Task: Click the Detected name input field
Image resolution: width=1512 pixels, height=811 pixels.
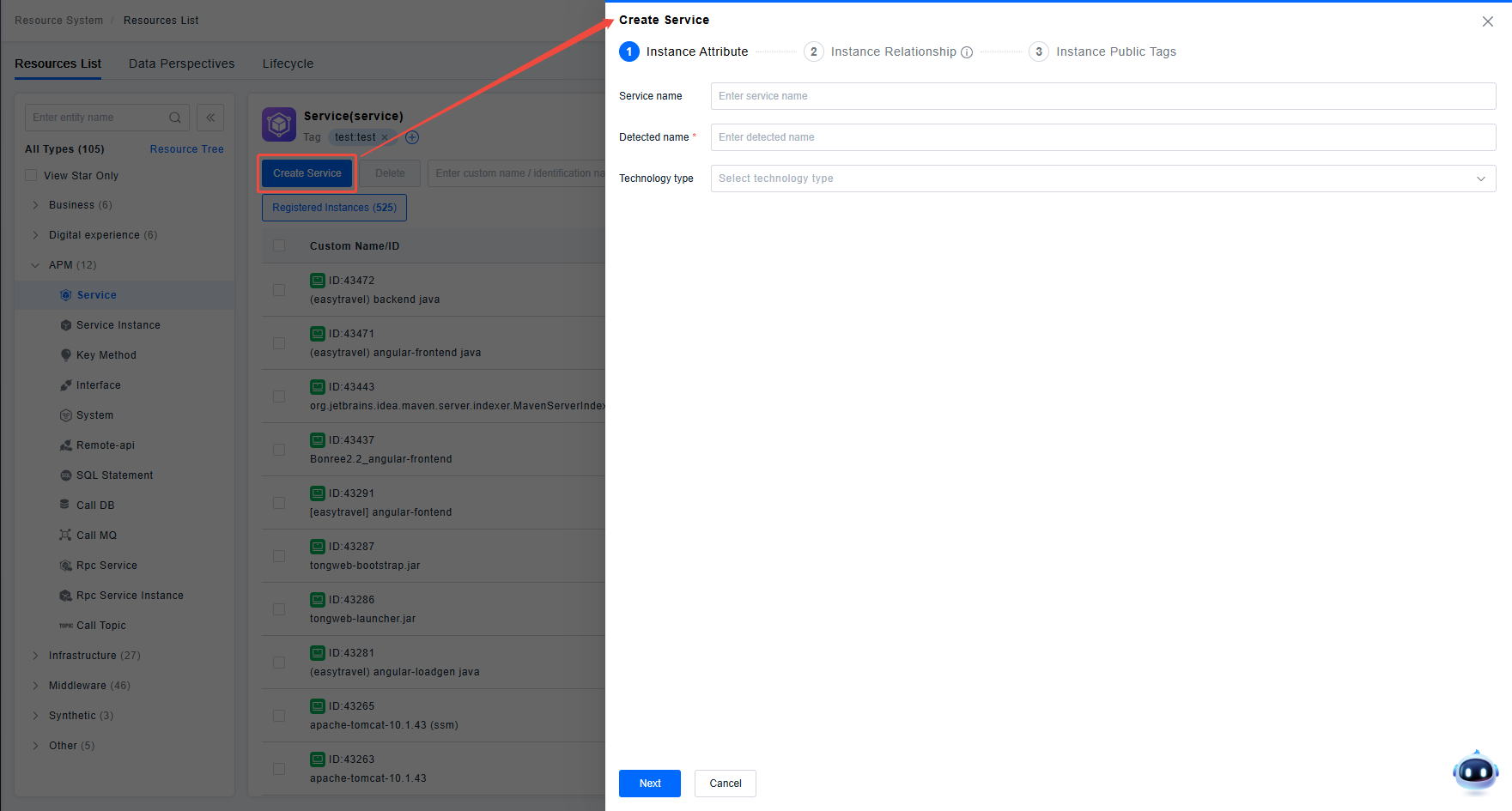Action: click(1102, 137)
